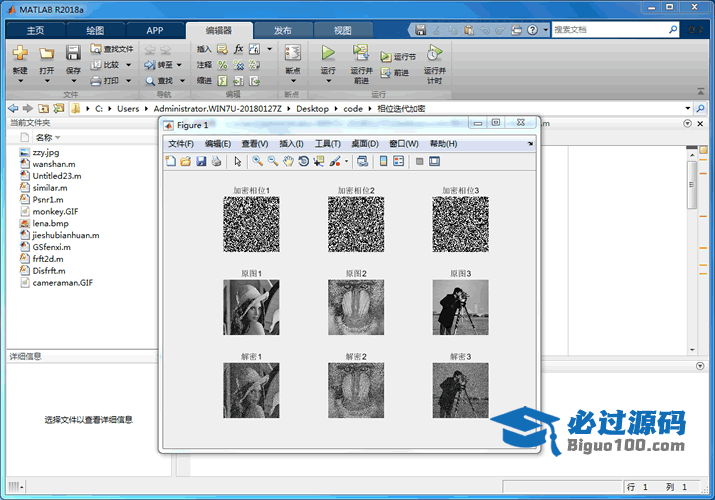Viewport: 715px width, 500px height.
Task: Toggle the Brush data tool in Figure 1
Action: (335, 161)
